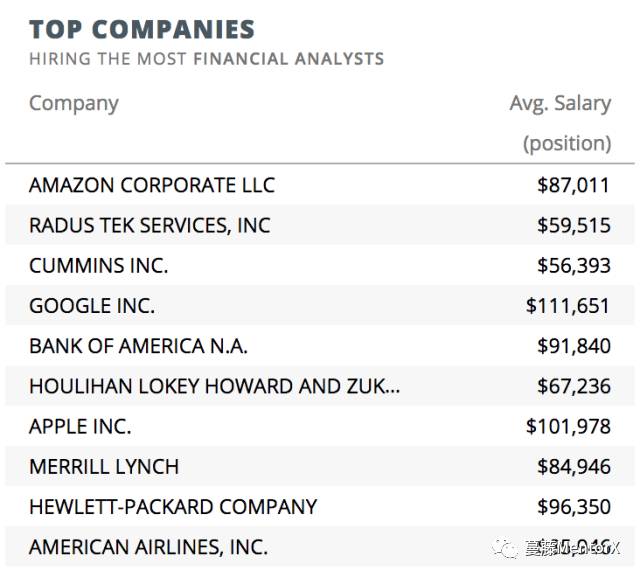Click the $87,011 salary value
The height and width of the screenshot is (577, 640).
[x=573, y=185]
